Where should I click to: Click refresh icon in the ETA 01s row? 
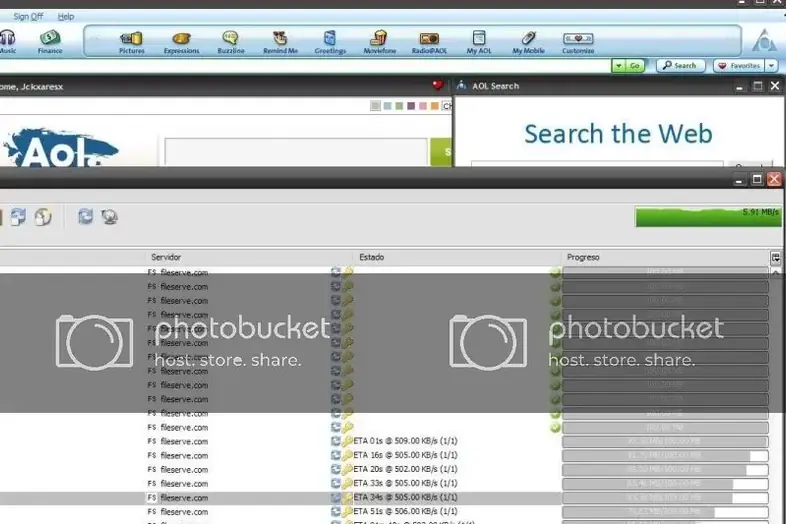click(x=335, y=441)
